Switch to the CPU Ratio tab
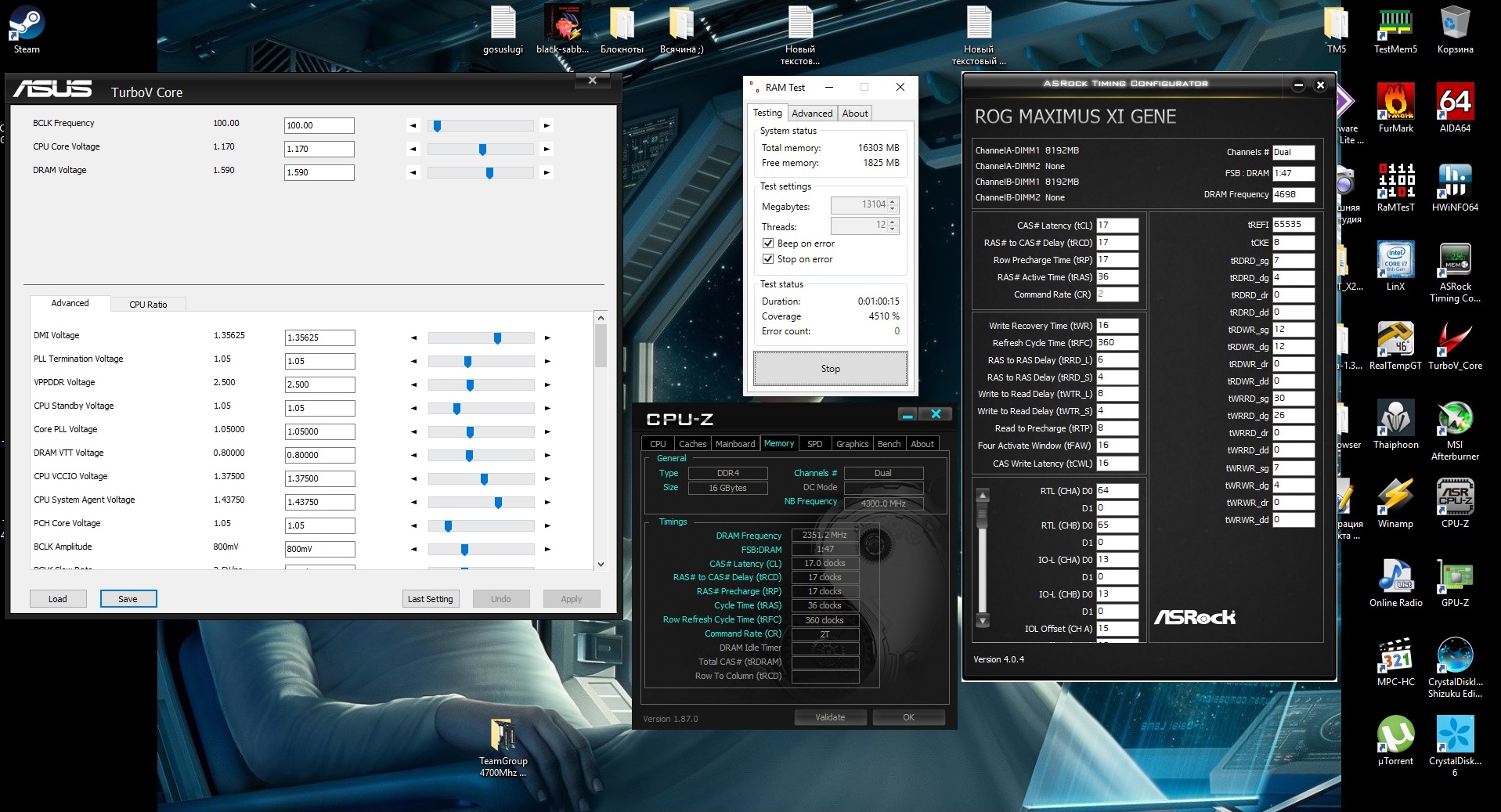1501x812 pixels. pos(148,305)
